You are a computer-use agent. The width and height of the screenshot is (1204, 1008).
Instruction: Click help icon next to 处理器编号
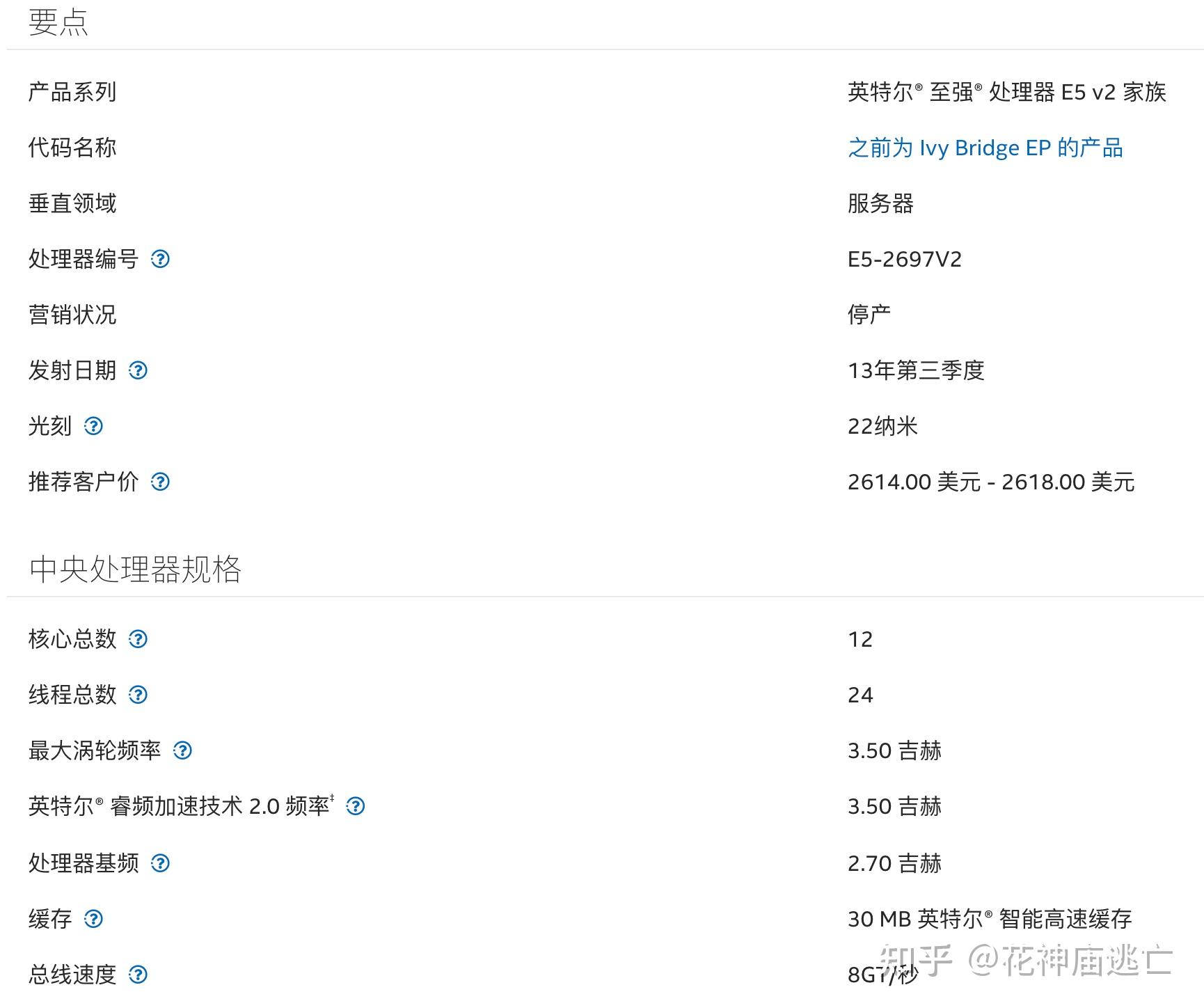161,259
